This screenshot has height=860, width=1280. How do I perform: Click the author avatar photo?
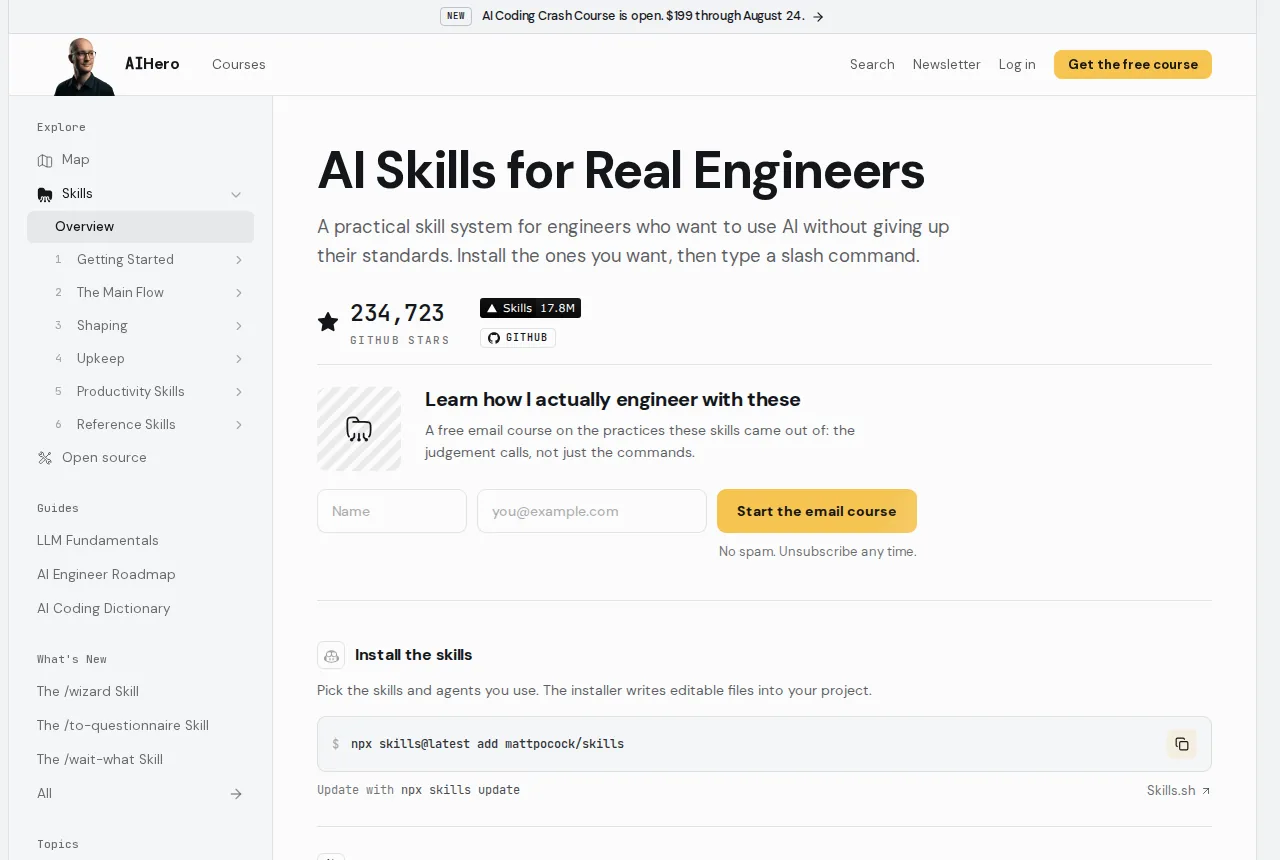coord(85,67)
